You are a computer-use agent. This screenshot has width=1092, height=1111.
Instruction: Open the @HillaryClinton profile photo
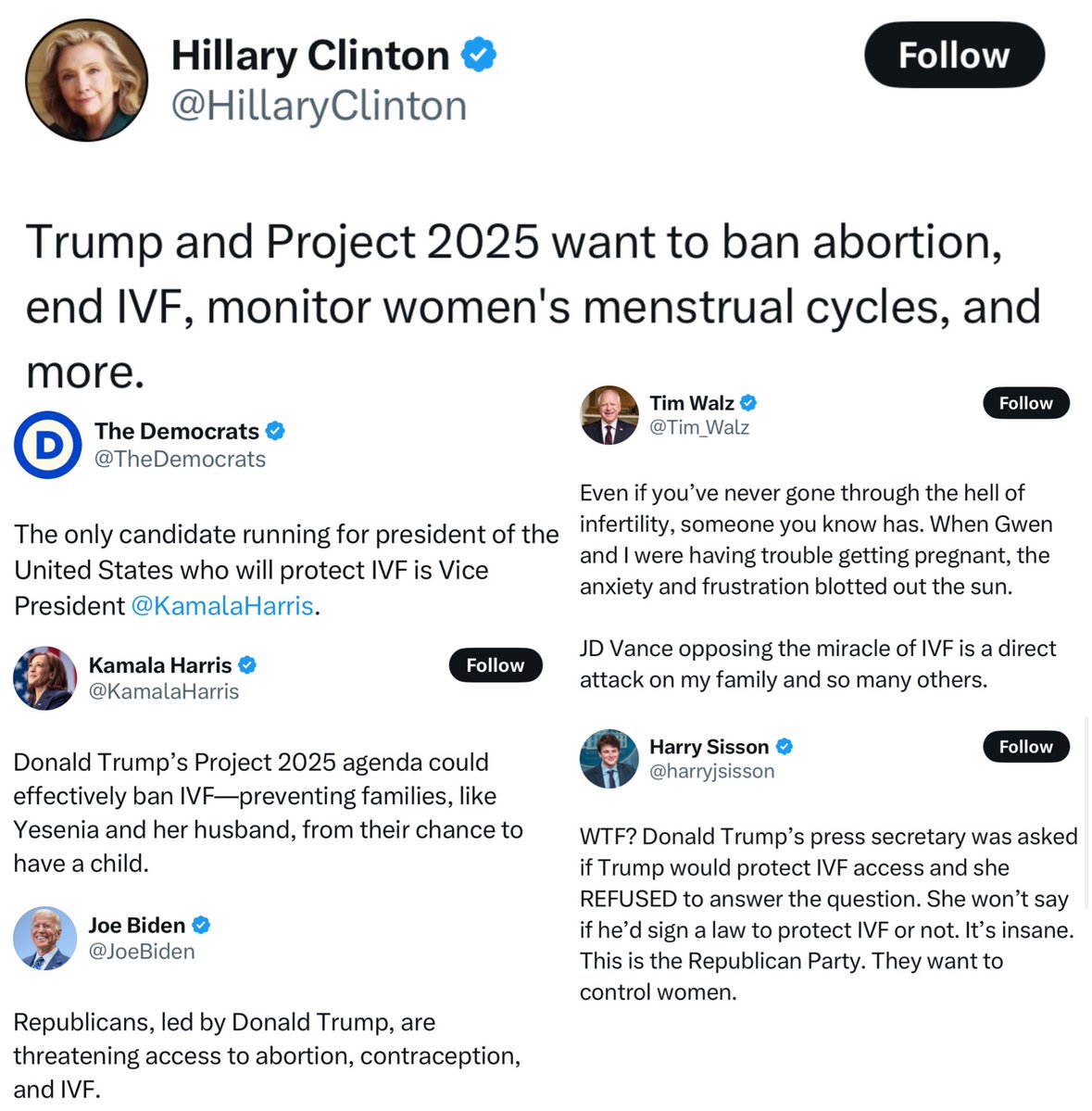(x=86, y=80)
